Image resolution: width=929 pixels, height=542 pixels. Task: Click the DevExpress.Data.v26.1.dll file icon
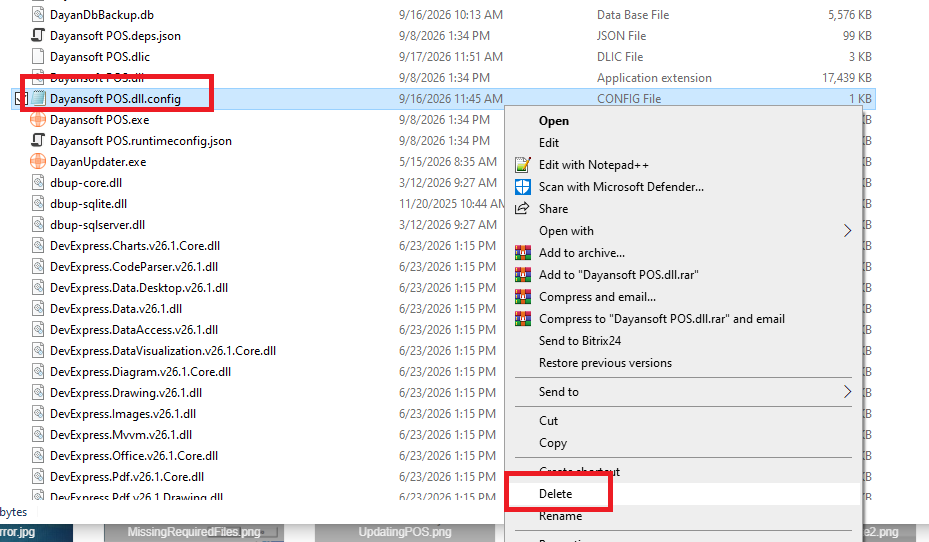pos(38,309)
